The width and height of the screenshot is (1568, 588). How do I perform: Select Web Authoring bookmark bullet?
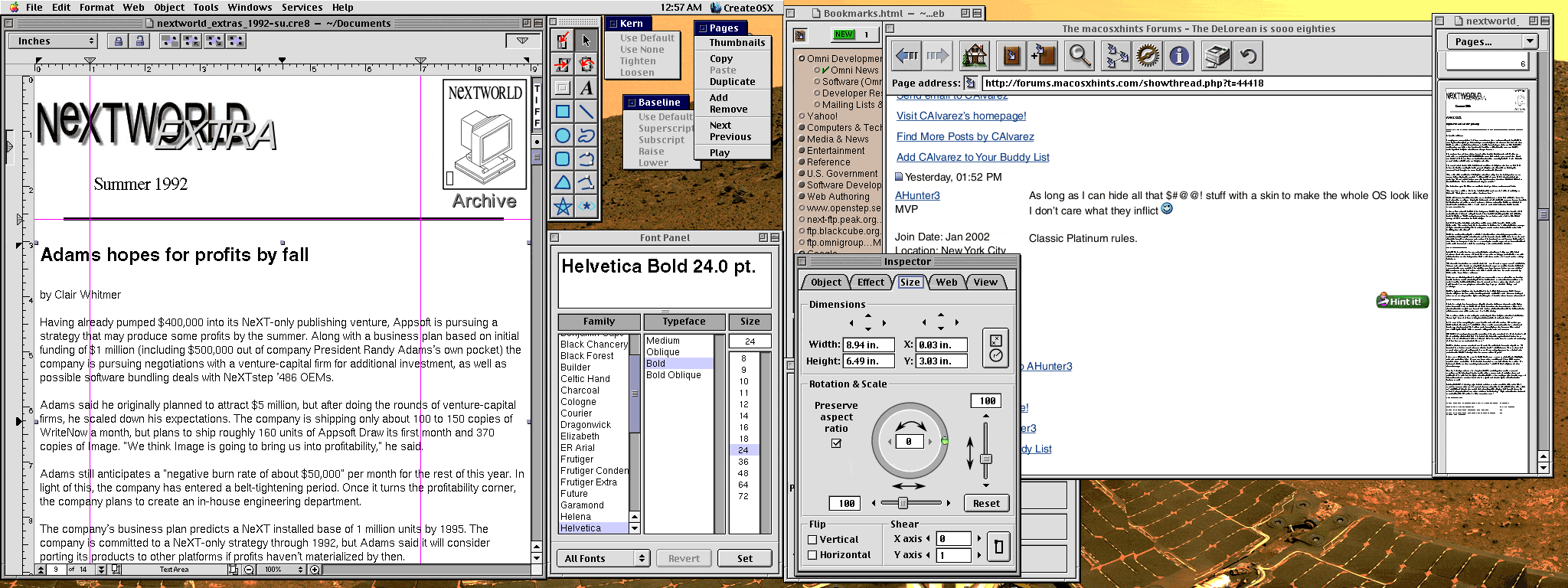802,197
